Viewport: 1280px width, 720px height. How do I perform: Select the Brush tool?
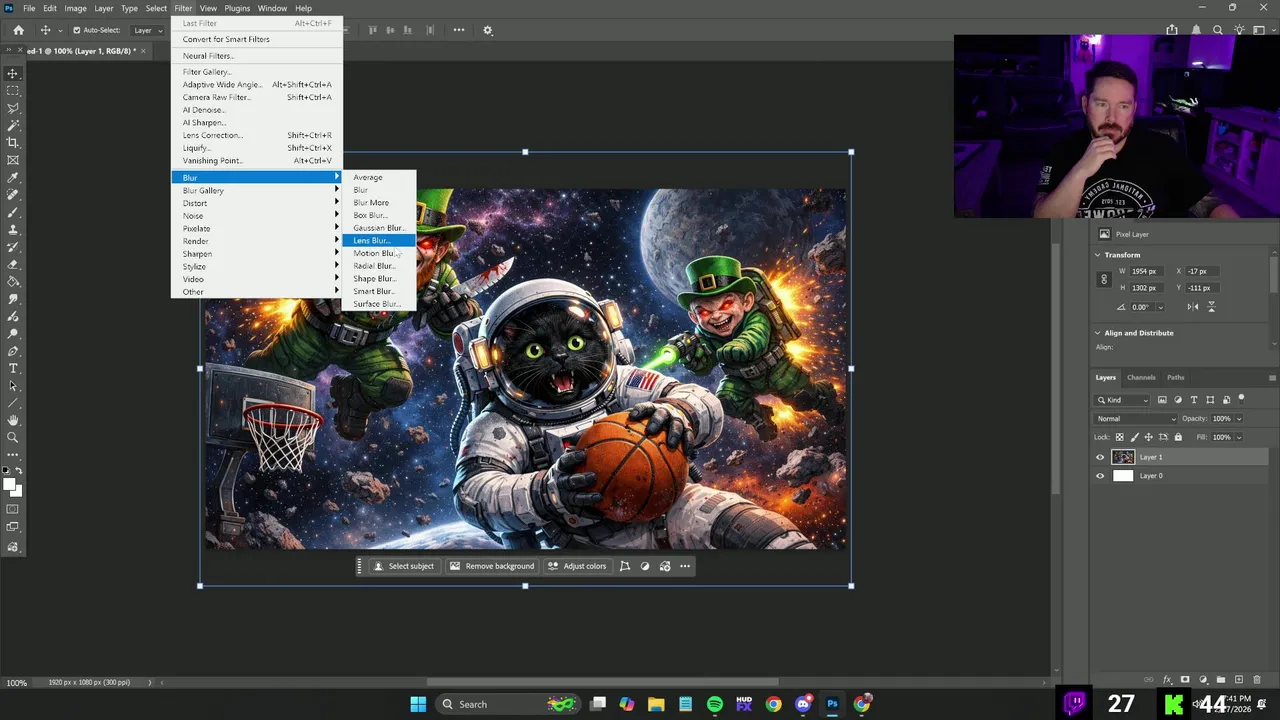pos(13,212)
